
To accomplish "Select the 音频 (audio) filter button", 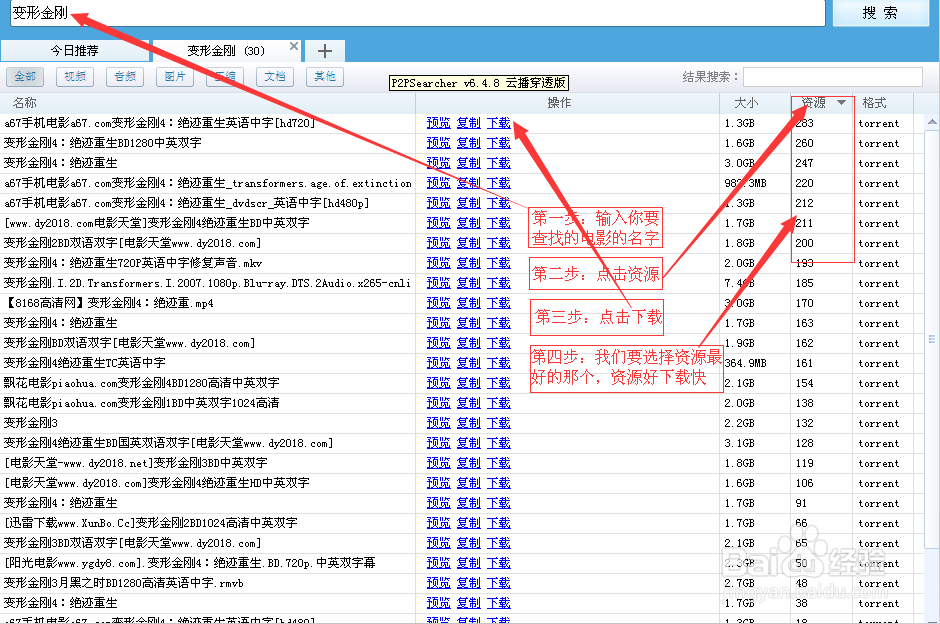I will tap(124, 76).
